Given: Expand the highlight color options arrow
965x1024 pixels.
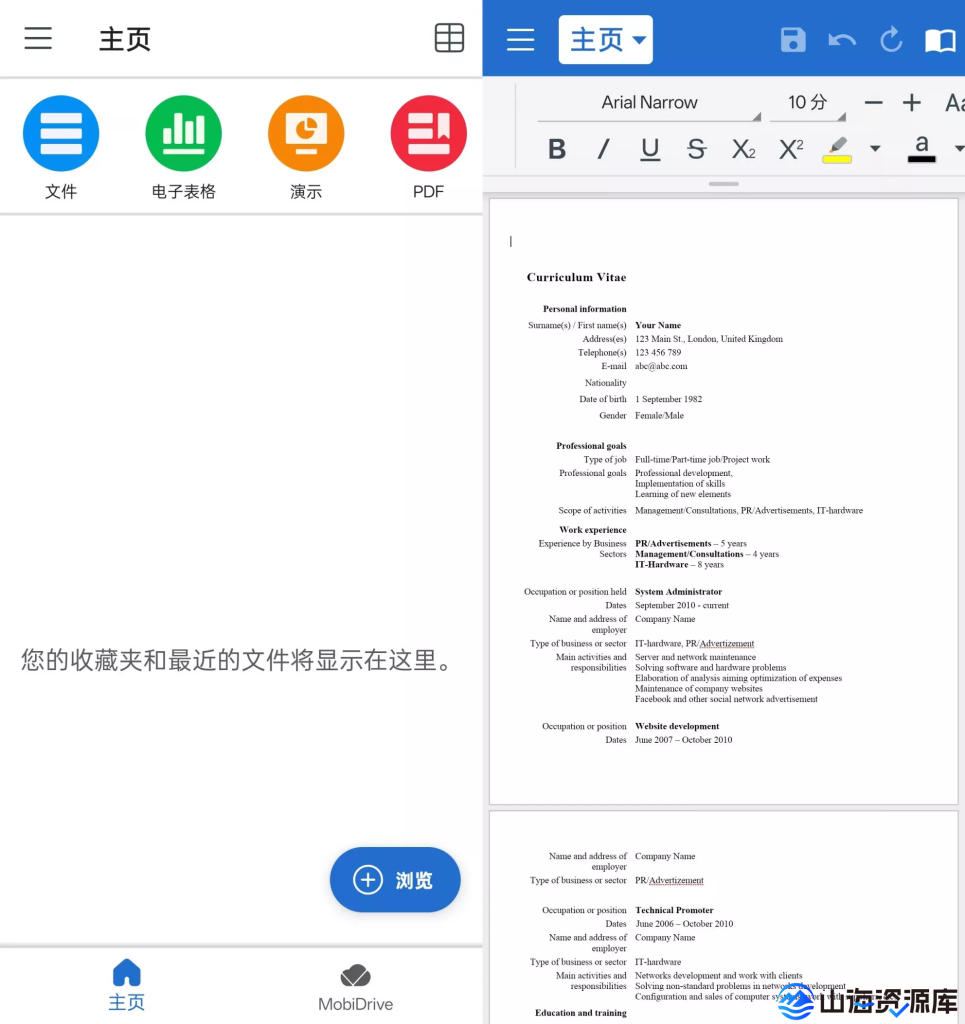Looking at the screenshot, I should [x=875, y=148].
